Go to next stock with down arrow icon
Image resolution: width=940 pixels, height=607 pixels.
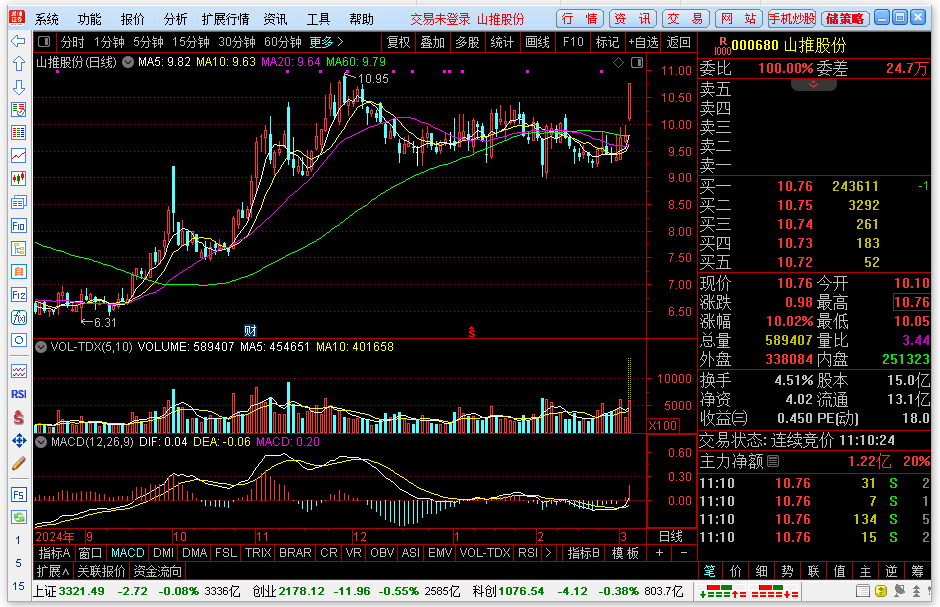click(x=19, y=87)
